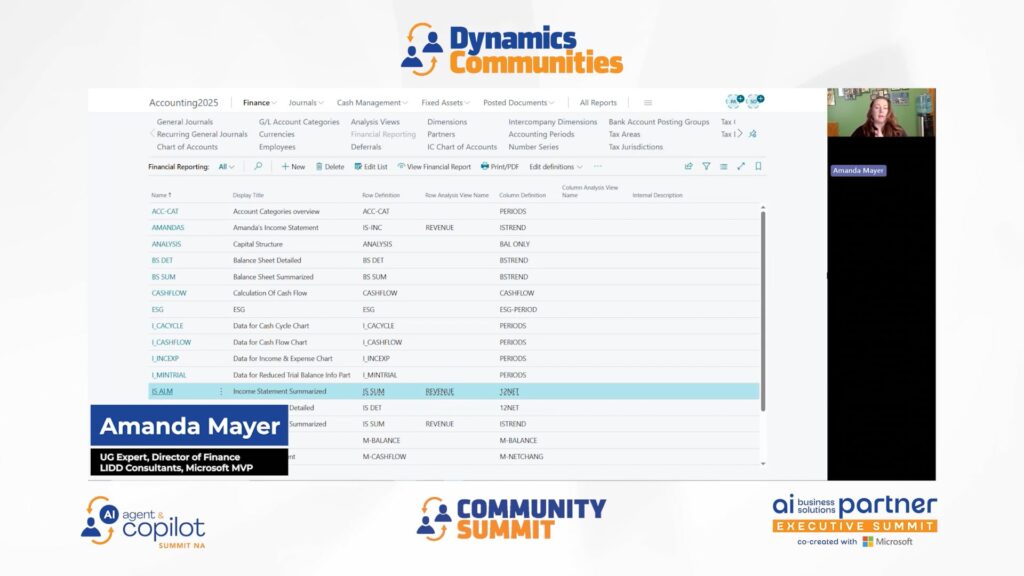This screenshot has height=576, width=1024.
Task: Click the Print/PDF action
Action: coord(500,167)
